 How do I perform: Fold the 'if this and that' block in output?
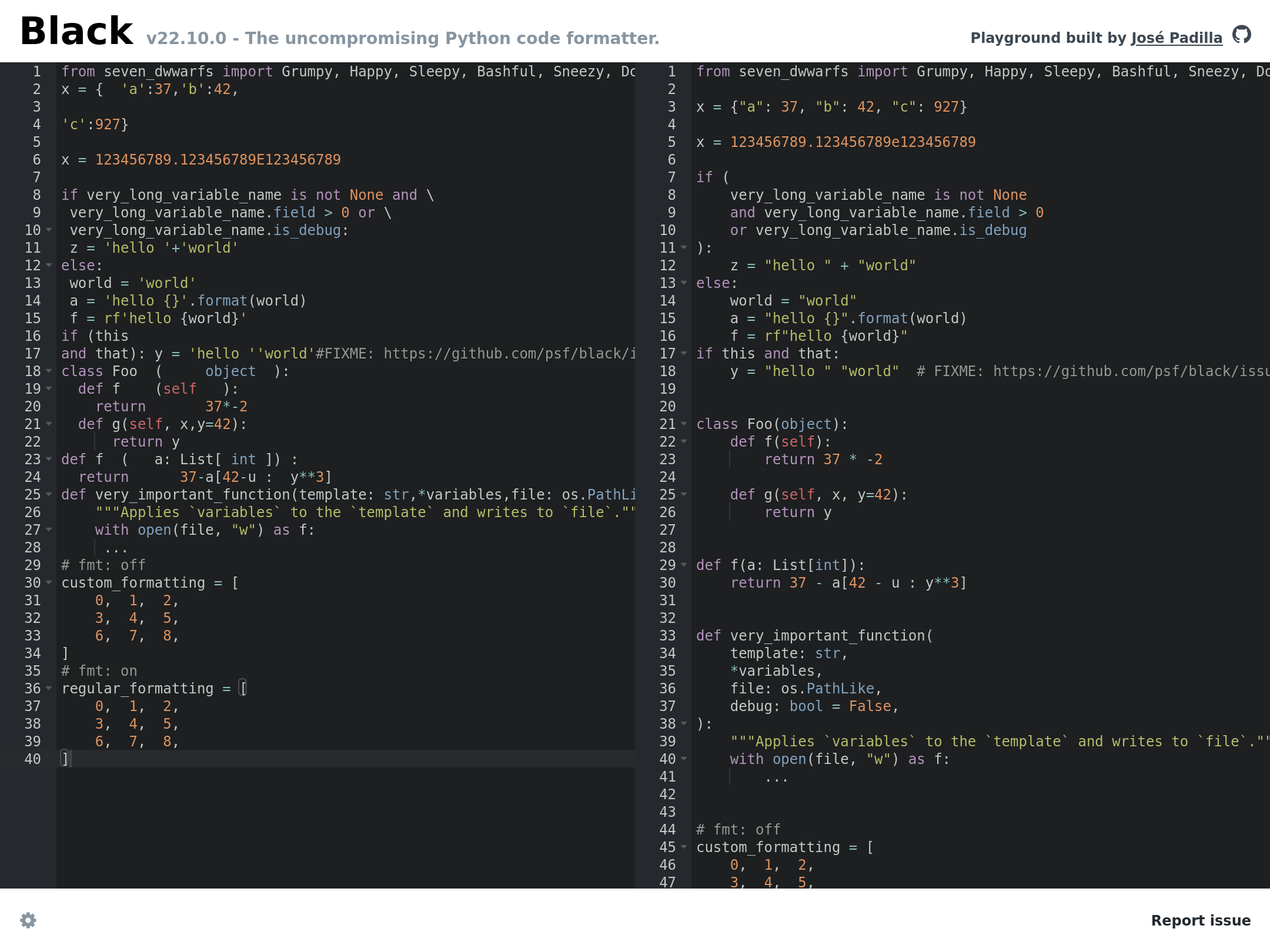(x=684, y=354)
